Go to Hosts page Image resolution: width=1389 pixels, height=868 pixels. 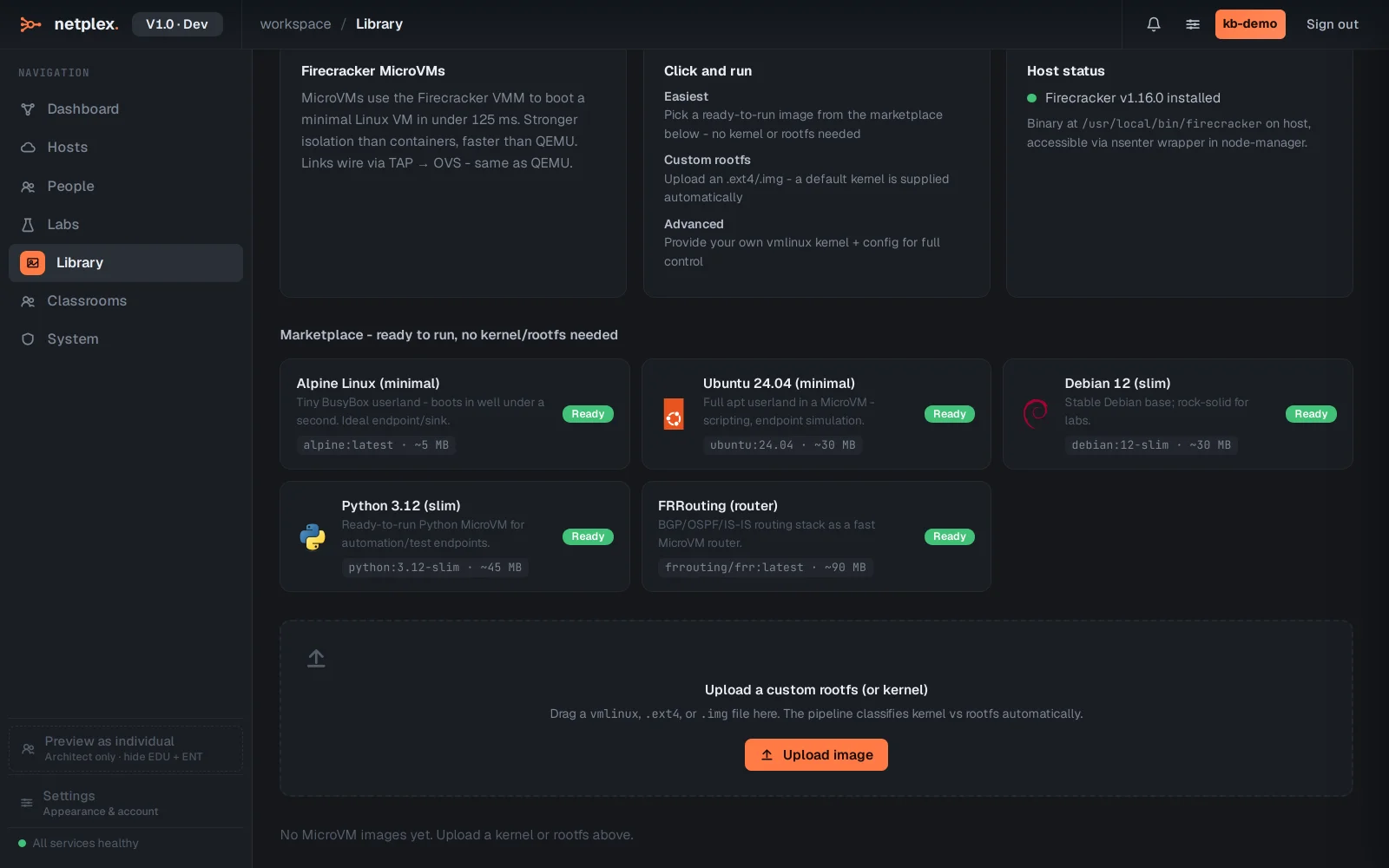126,148
